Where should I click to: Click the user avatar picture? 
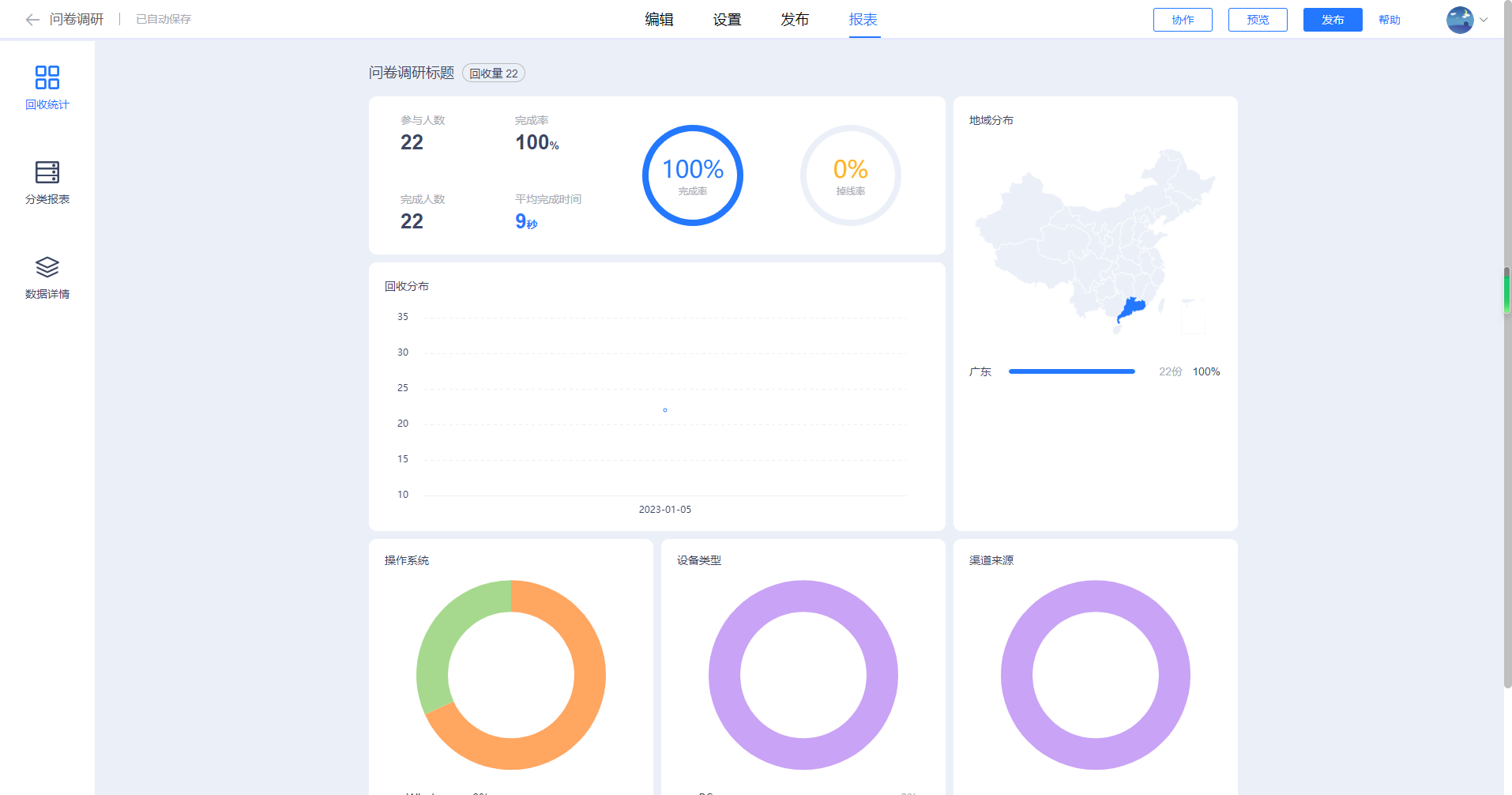1460,20
